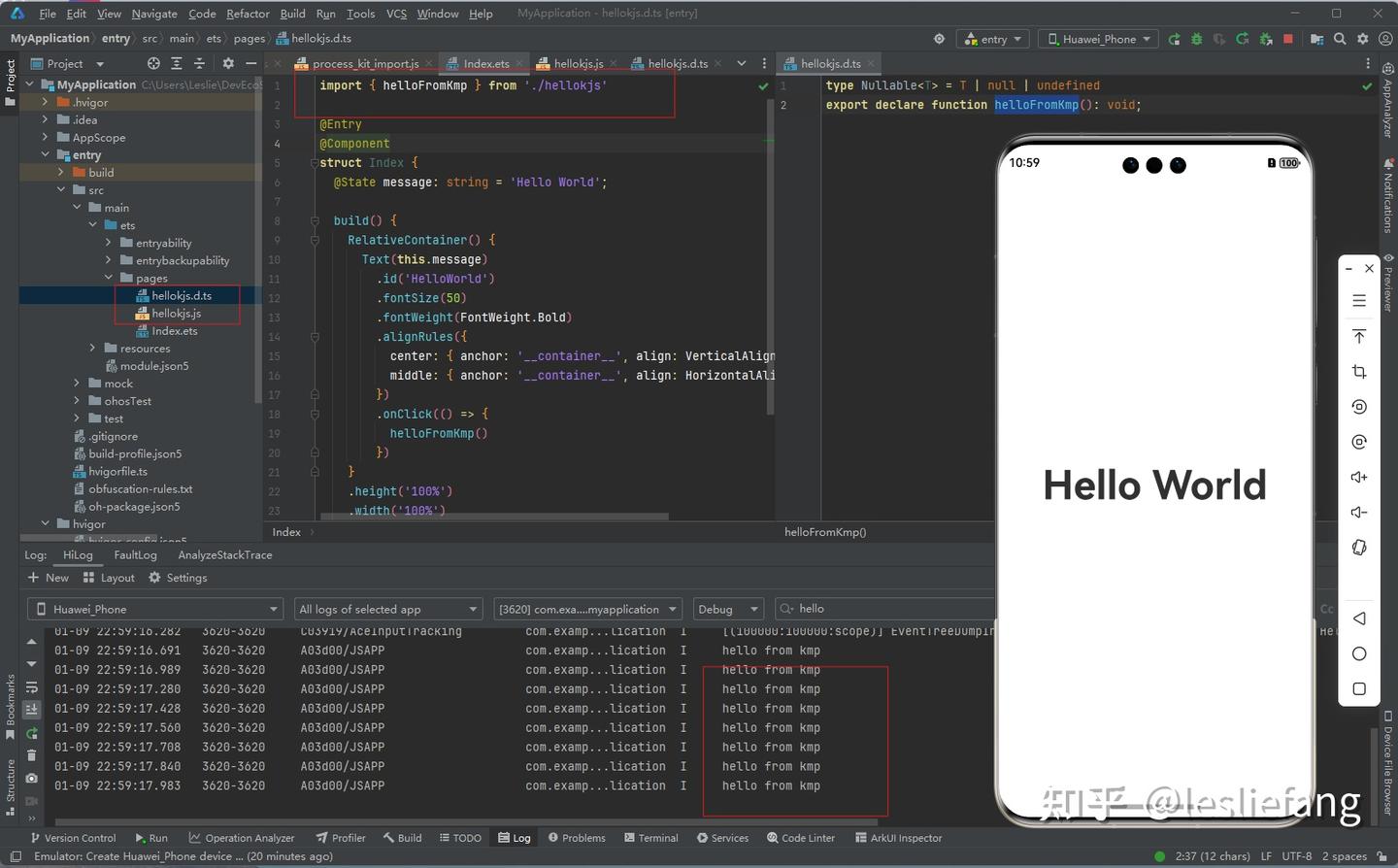Toggle the Bookmarks tool window
Viewport: 1398px width, 868px height.
10,695
